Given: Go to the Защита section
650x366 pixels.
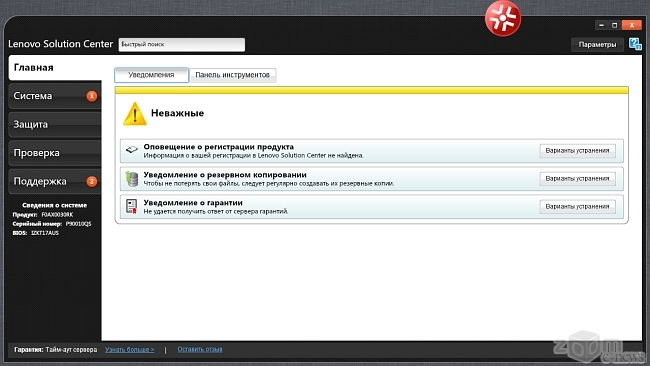Looking at the screenshot, I should click(x=55, y=124).
